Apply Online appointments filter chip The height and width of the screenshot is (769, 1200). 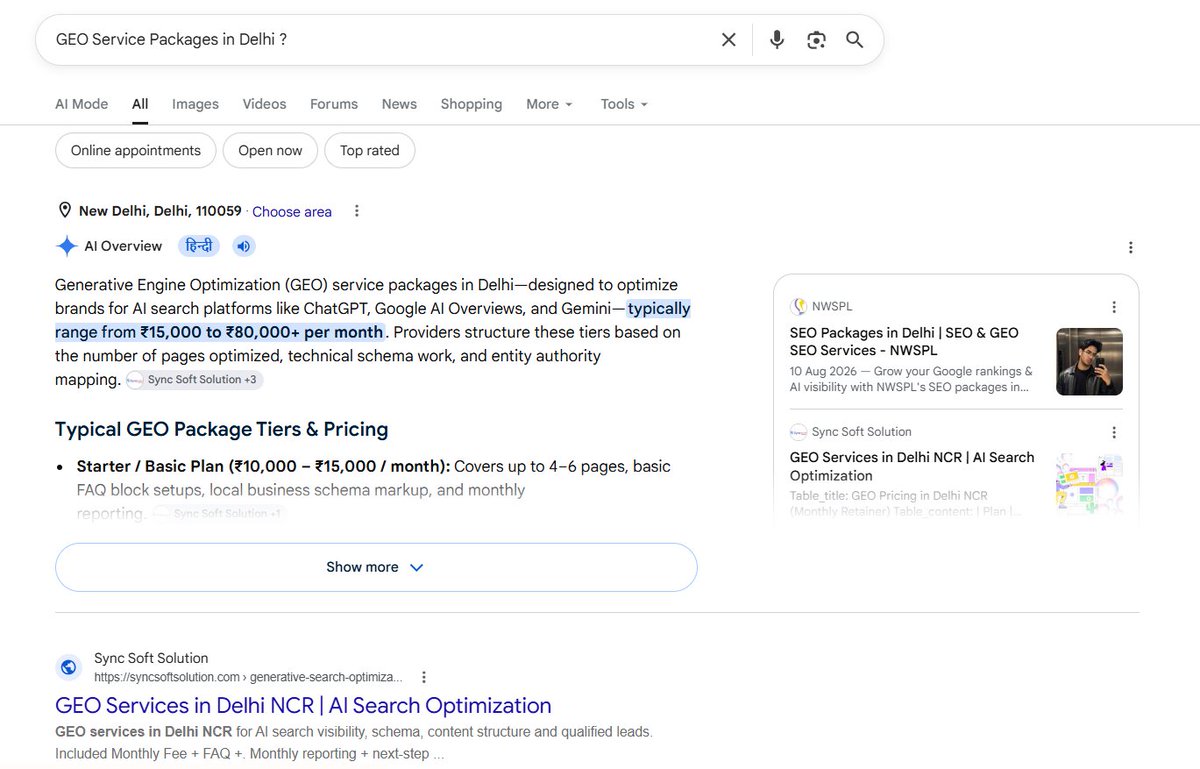point(136,151)
